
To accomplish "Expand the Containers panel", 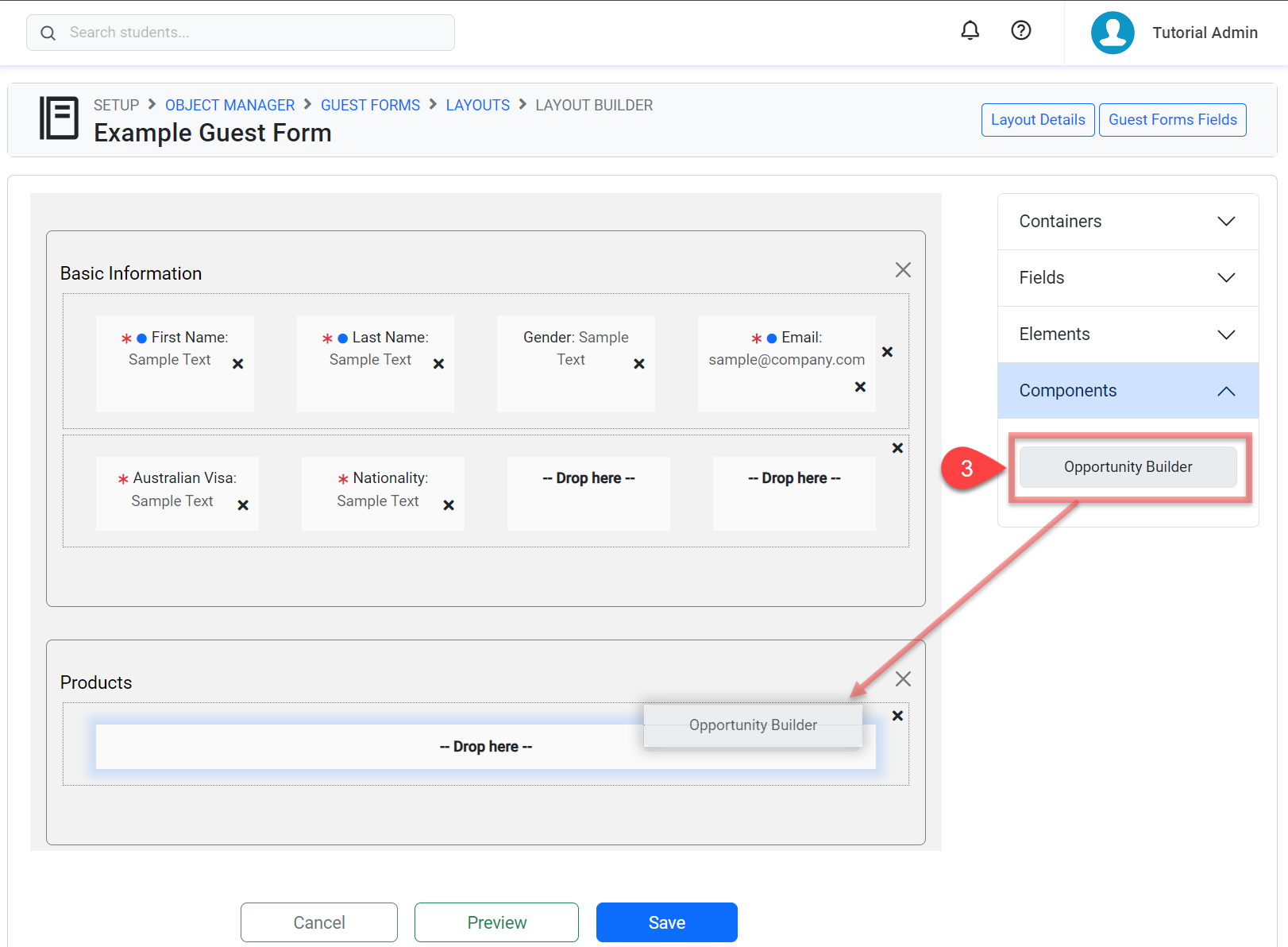I will click(1128, 222).
